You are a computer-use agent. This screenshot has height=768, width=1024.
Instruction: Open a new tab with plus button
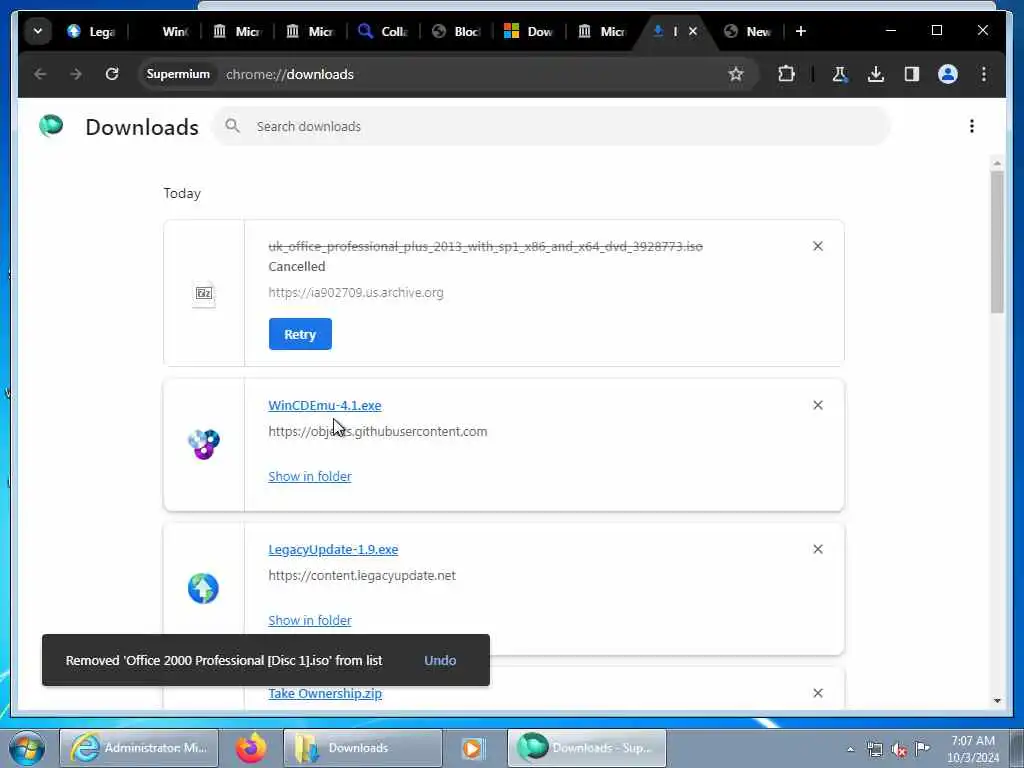click(x=801, y=31)
